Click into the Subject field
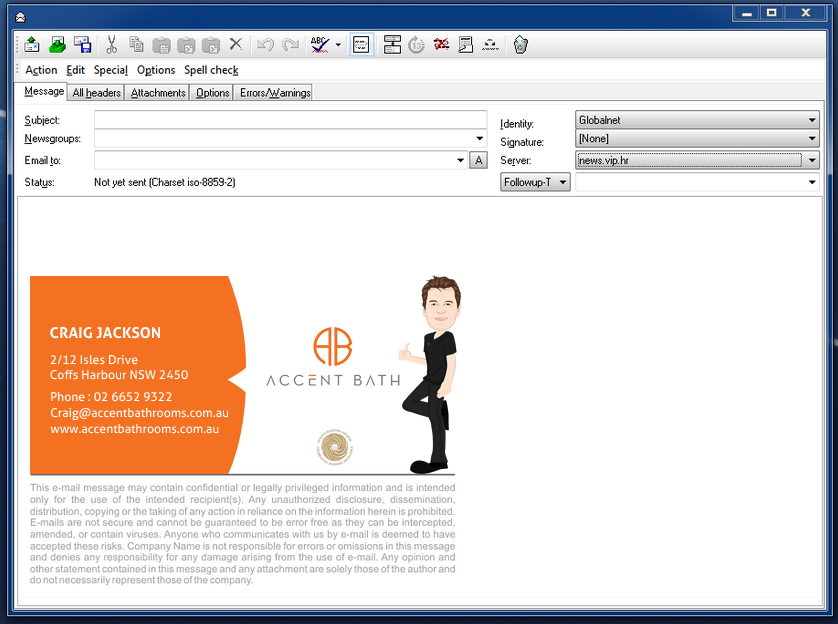 tap(290, 120)
